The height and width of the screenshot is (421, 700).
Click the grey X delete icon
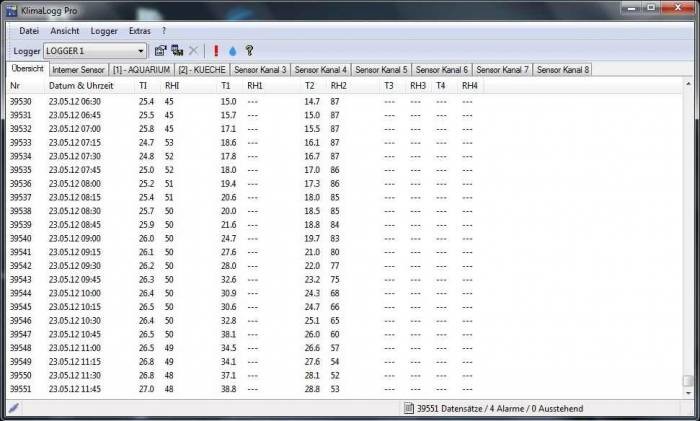pos(194,50)
